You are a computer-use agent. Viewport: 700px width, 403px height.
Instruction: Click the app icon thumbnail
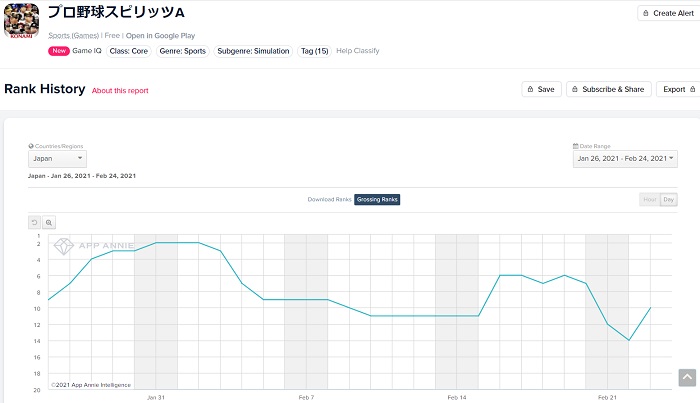[x=21, y=21]
